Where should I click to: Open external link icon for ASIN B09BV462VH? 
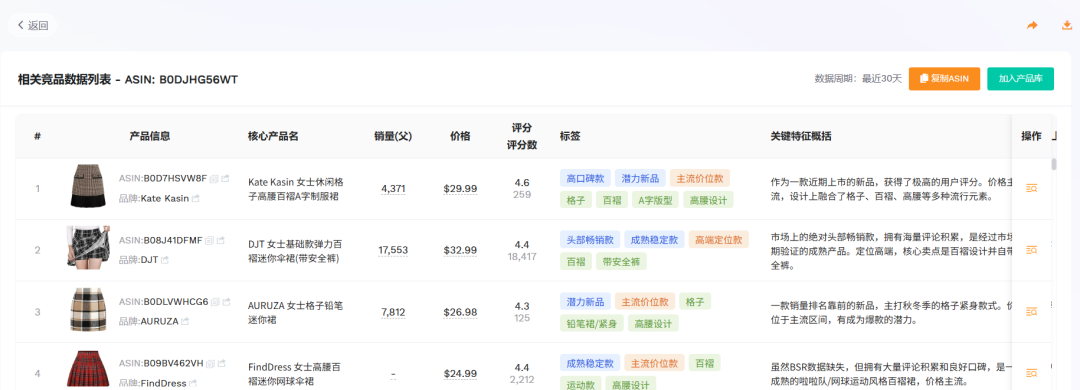click(x=221, y=363)
